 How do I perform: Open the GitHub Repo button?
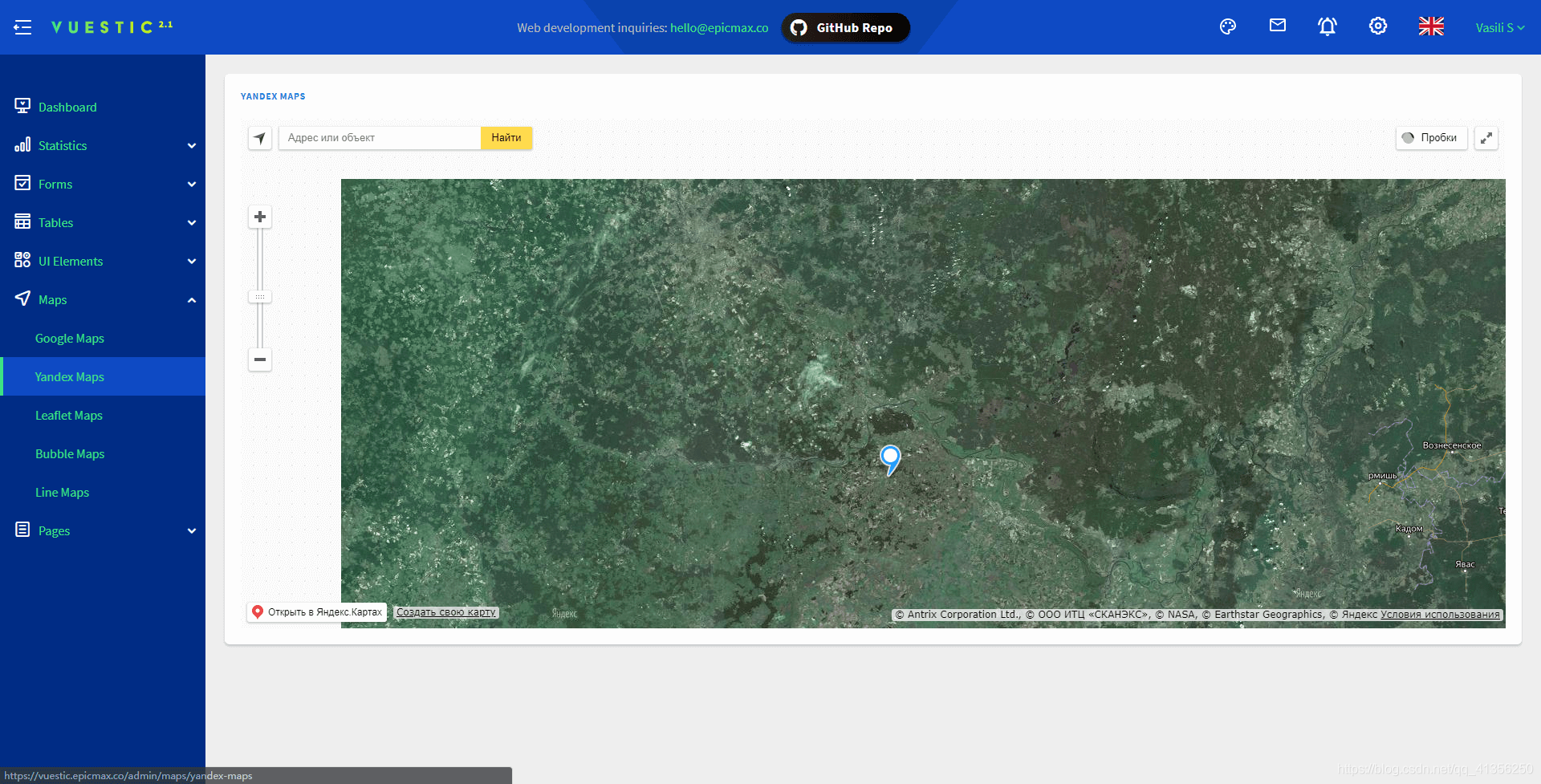pos(845,28)
